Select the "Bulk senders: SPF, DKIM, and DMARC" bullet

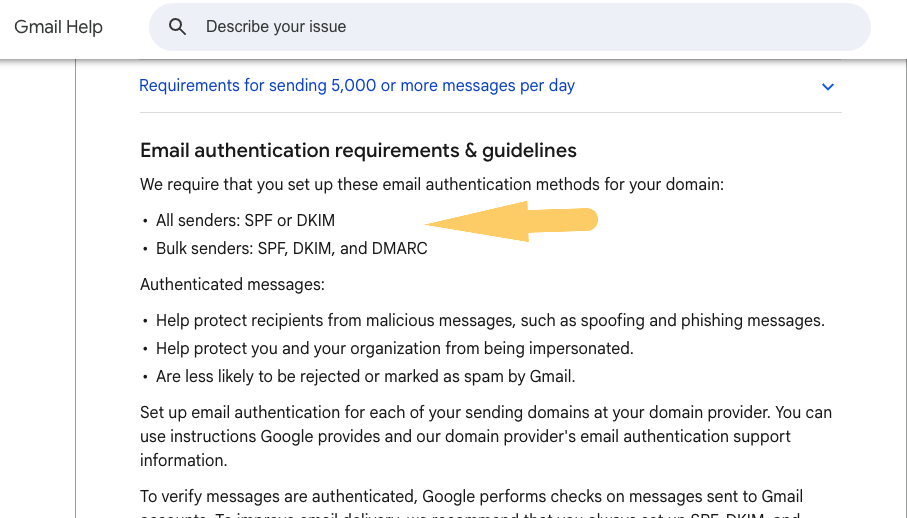[x=292, y=249]
